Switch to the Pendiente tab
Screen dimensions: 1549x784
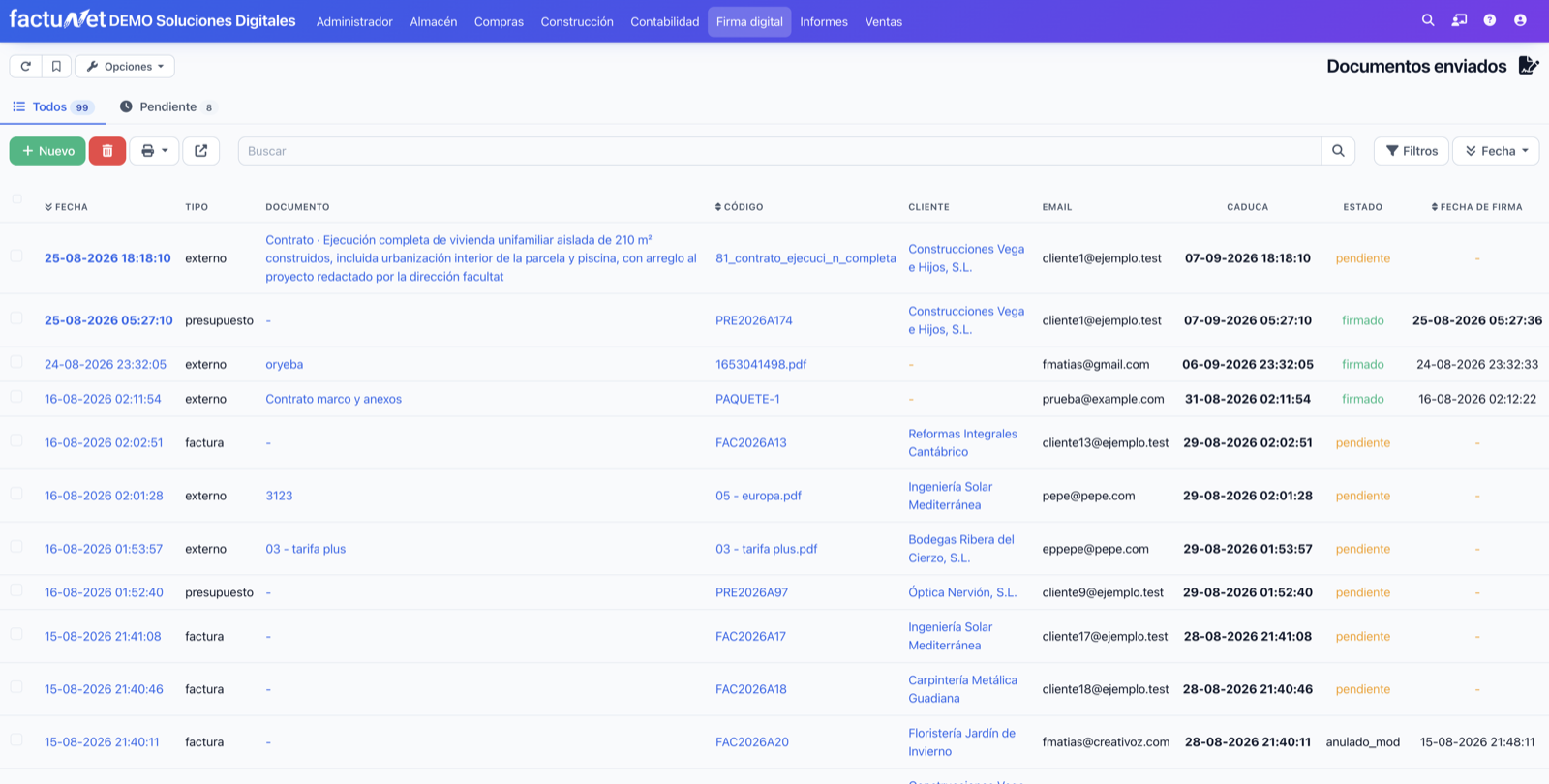[x=167, y=106]
